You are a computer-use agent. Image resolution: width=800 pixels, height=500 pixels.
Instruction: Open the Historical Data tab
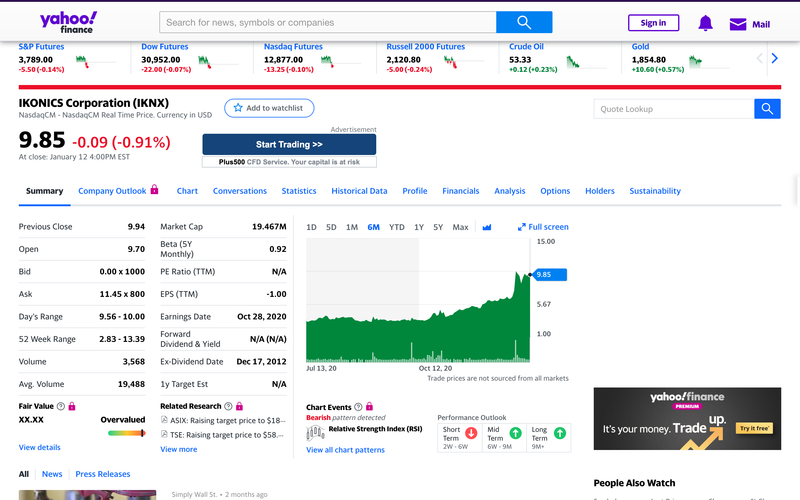359,191
